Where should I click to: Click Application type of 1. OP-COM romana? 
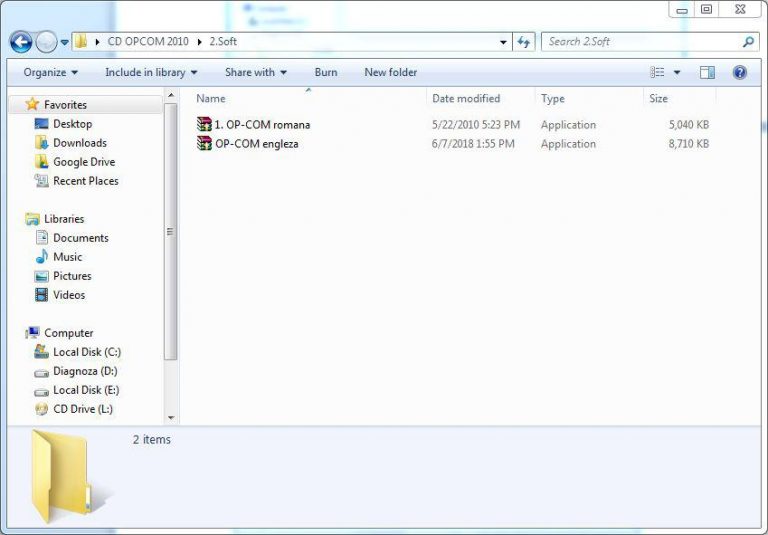coord(568,125)
